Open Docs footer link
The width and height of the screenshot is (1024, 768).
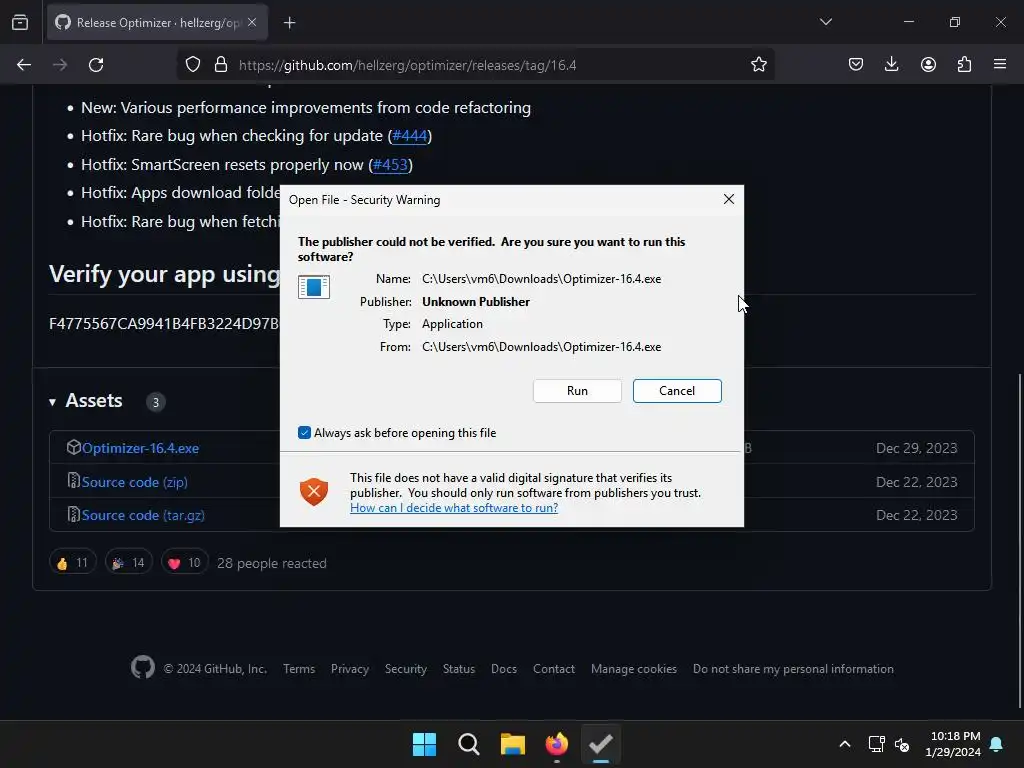(x=504, y=669)
